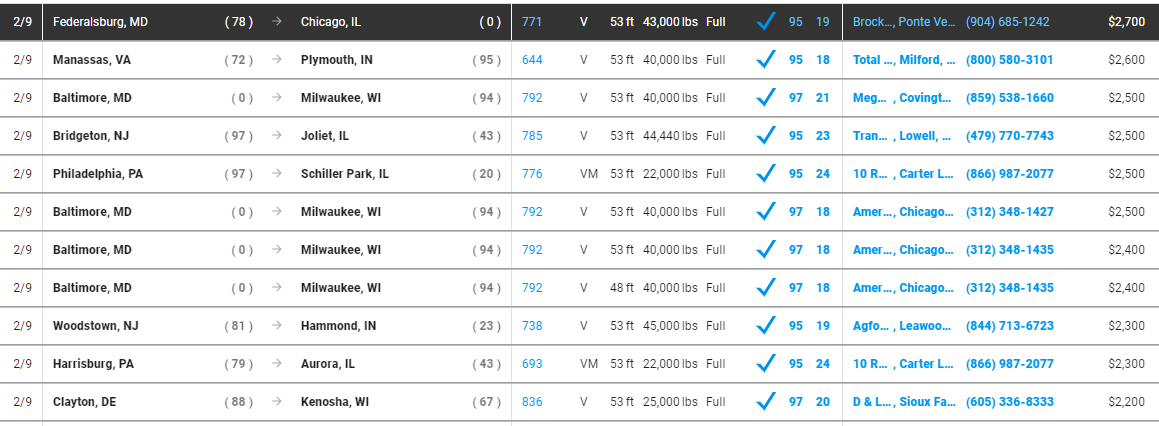Click the checkmark in the Harrisburg, PA row
This screenshot has height=426, width=1159.
click(x=766, y=364)
